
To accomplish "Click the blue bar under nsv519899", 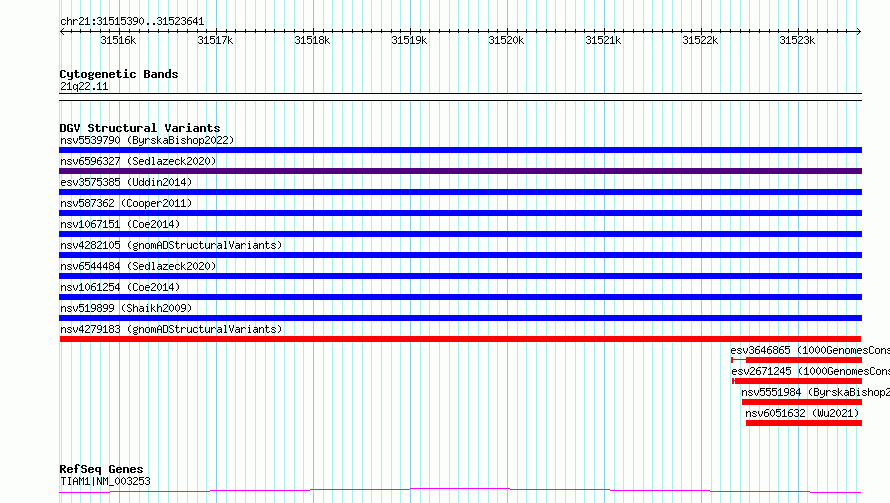I will (x=460, y=318).
